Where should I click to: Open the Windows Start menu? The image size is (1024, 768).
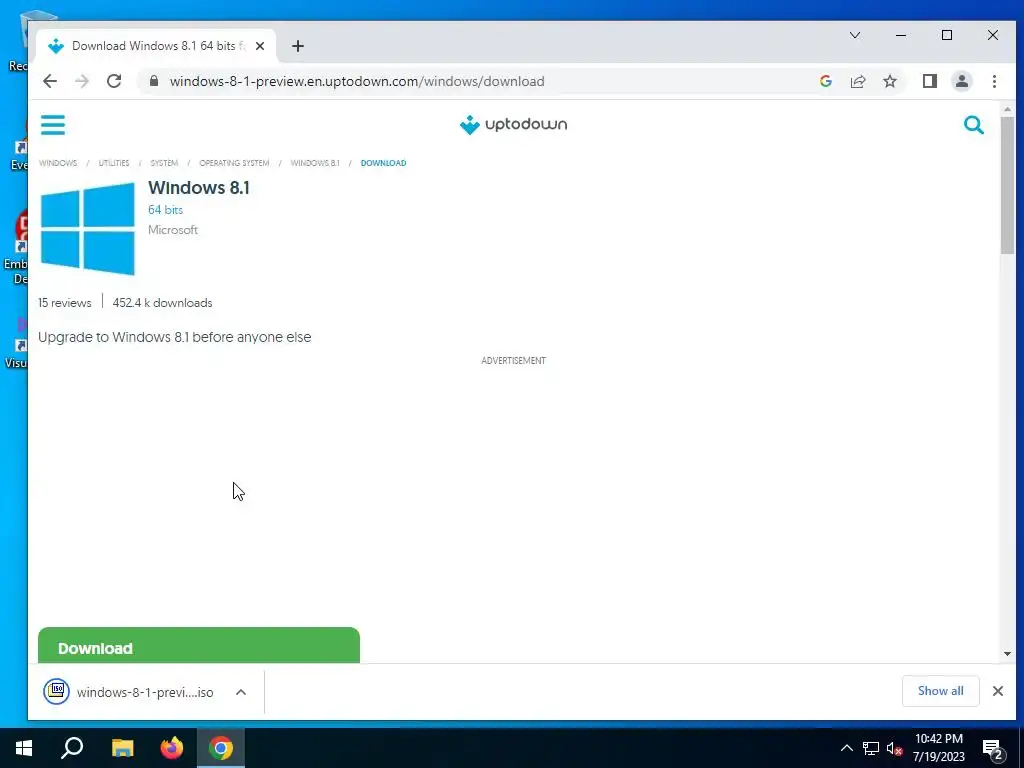pyautogui.click(x=24, y=748)
